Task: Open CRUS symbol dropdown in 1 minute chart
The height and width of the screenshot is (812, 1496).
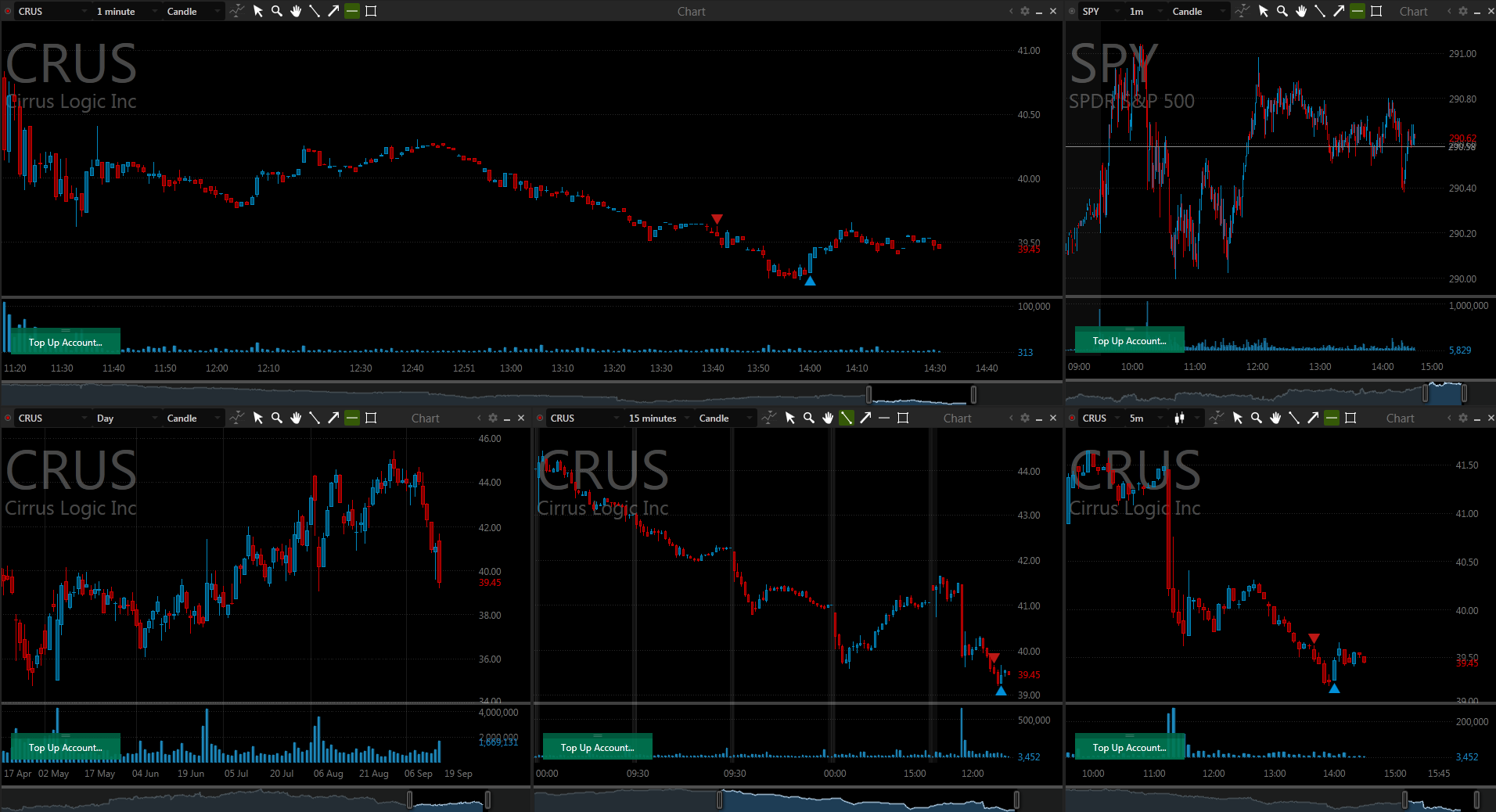Action: 52,11
